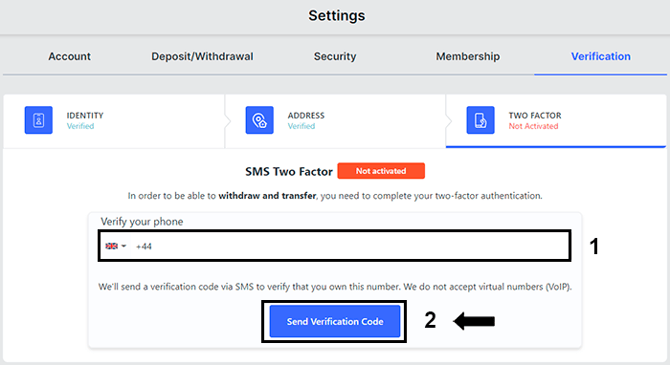Click the 'Verify your phone' label
This screenshot has width=670, height=365.
(x=142, y=222)
